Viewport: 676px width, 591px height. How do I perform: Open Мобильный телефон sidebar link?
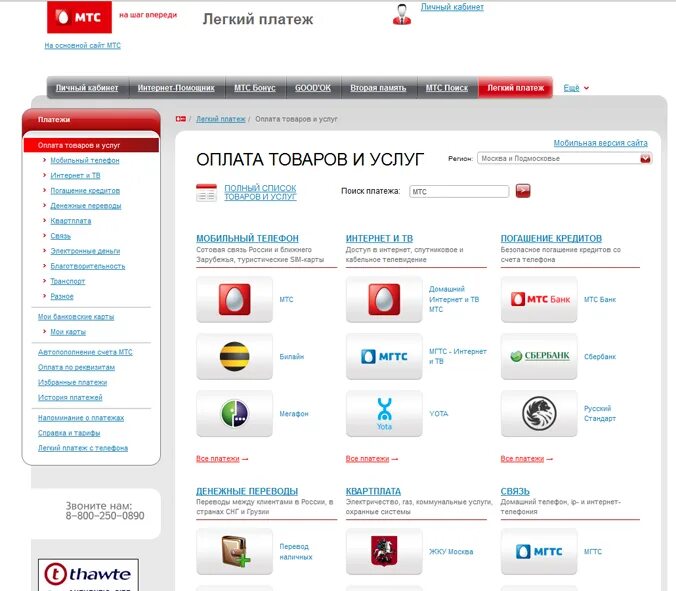(85, 160)
